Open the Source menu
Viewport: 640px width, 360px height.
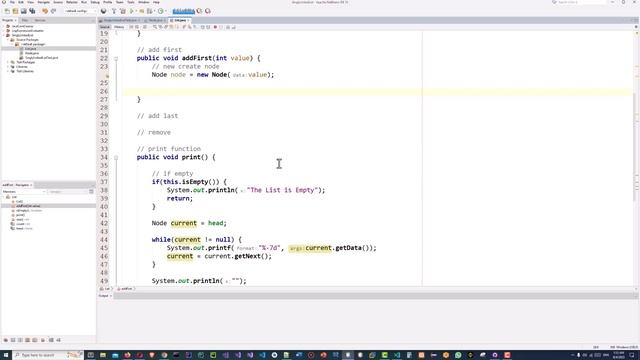point(58,2)
